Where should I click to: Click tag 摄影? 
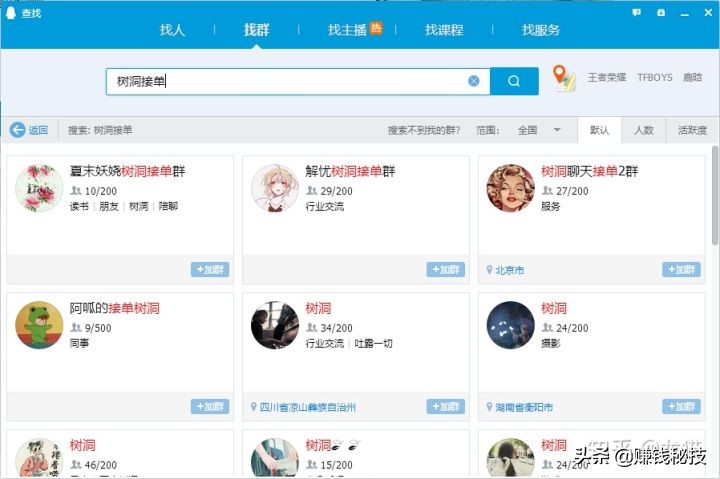[550, 343]
